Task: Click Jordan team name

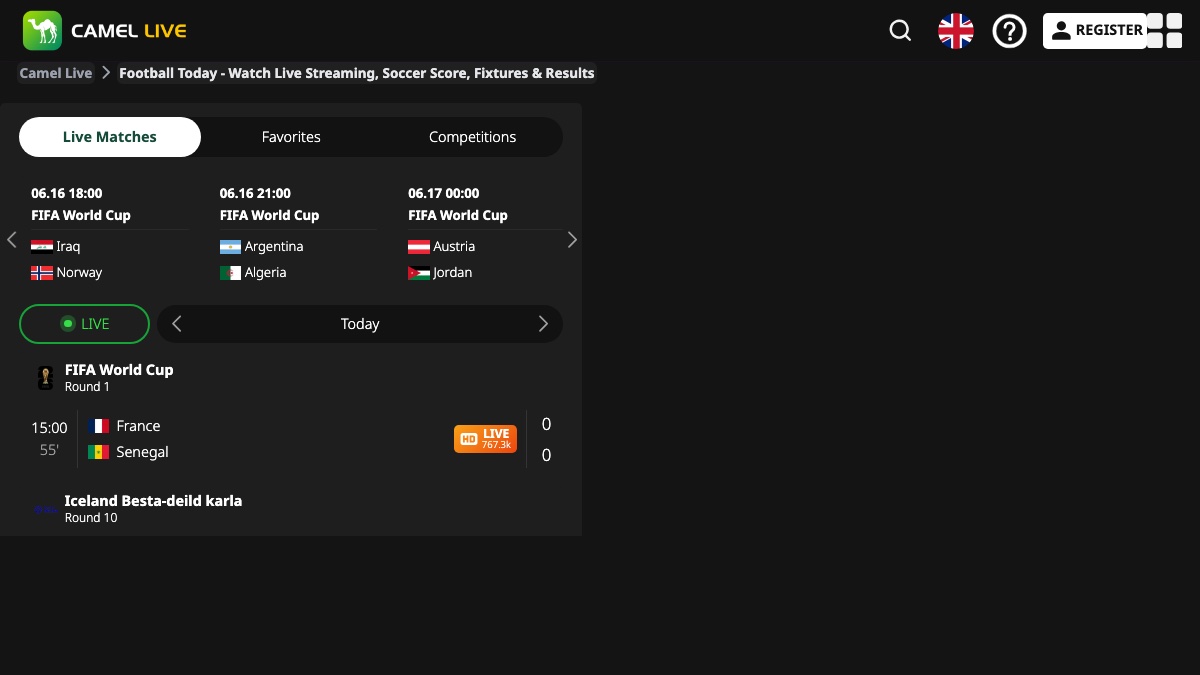Action: [x=453, y=273]
